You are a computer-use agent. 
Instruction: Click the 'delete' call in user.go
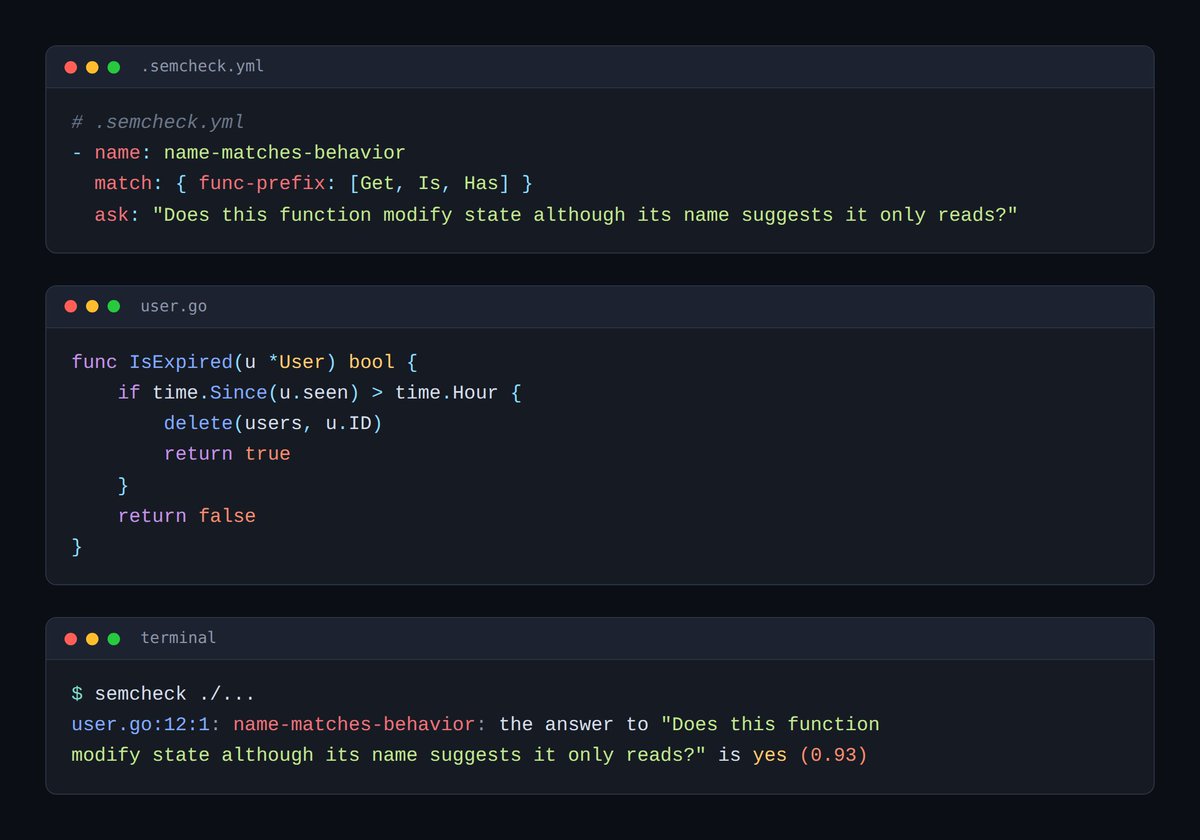[x=198, y=424]
